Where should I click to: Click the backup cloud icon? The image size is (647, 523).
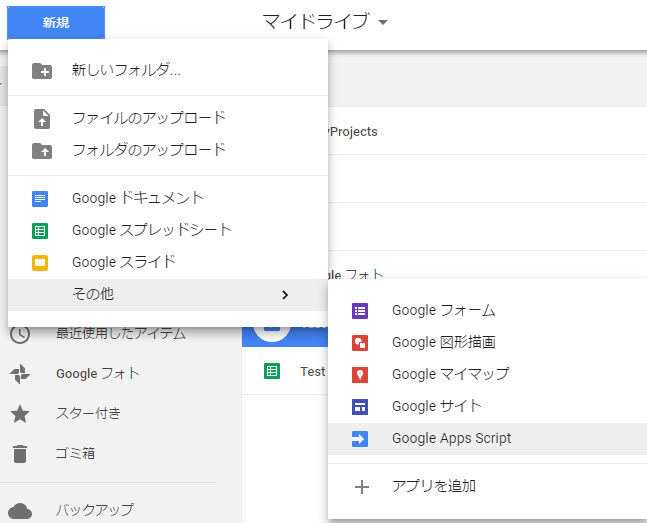tap(20, 511)
